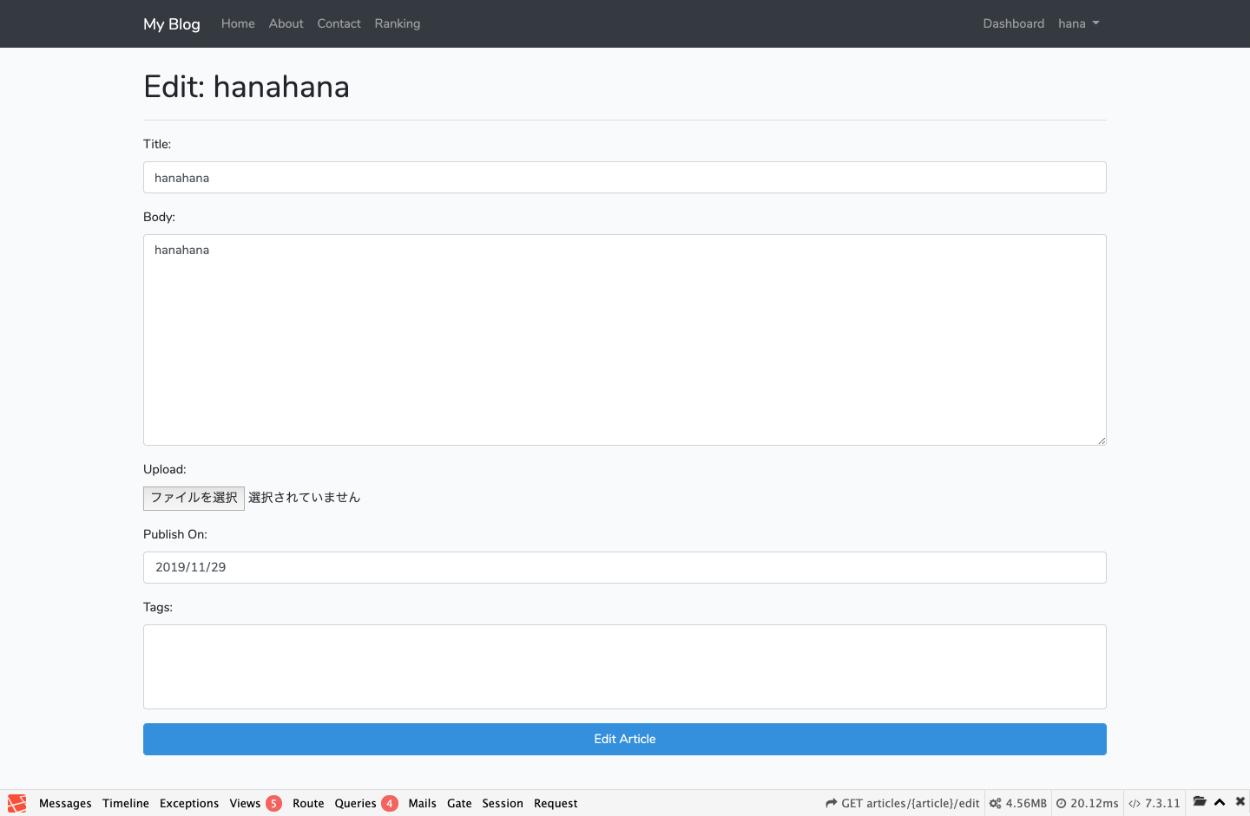Click inside the Tags selection box
Viewport: 1250px width, 816px height.
[x=624, y=666]
